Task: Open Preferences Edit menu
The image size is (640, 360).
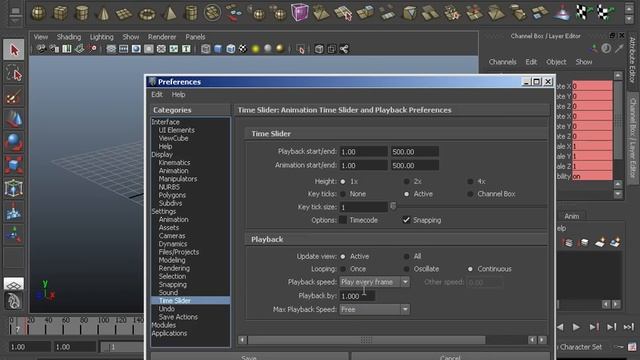Action: (157, 95)
